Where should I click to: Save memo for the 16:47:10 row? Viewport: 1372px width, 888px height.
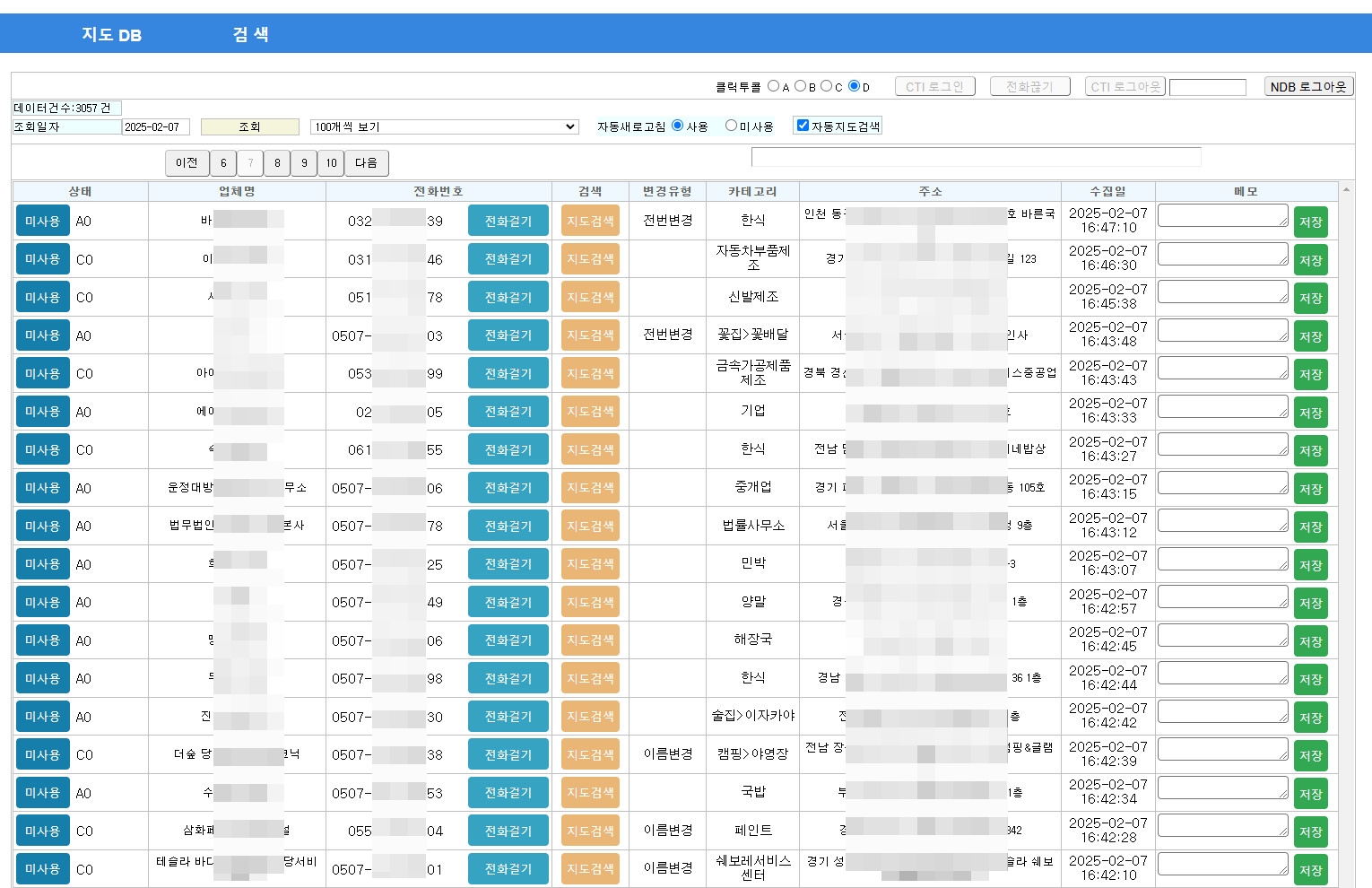(1310, 222)
